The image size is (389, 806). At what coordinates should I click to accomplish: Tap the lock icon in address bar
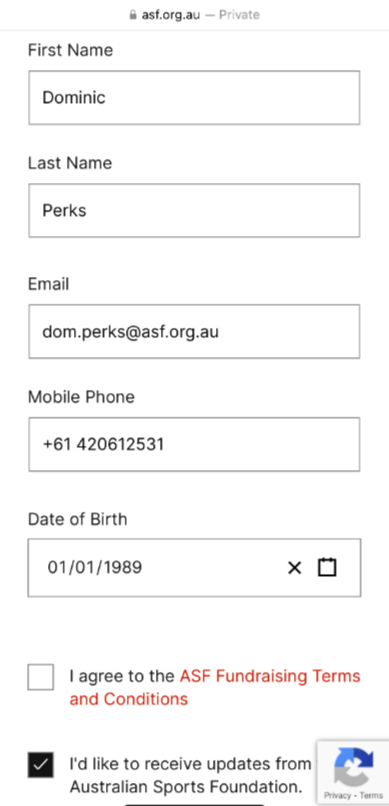[x=134, y=14]
